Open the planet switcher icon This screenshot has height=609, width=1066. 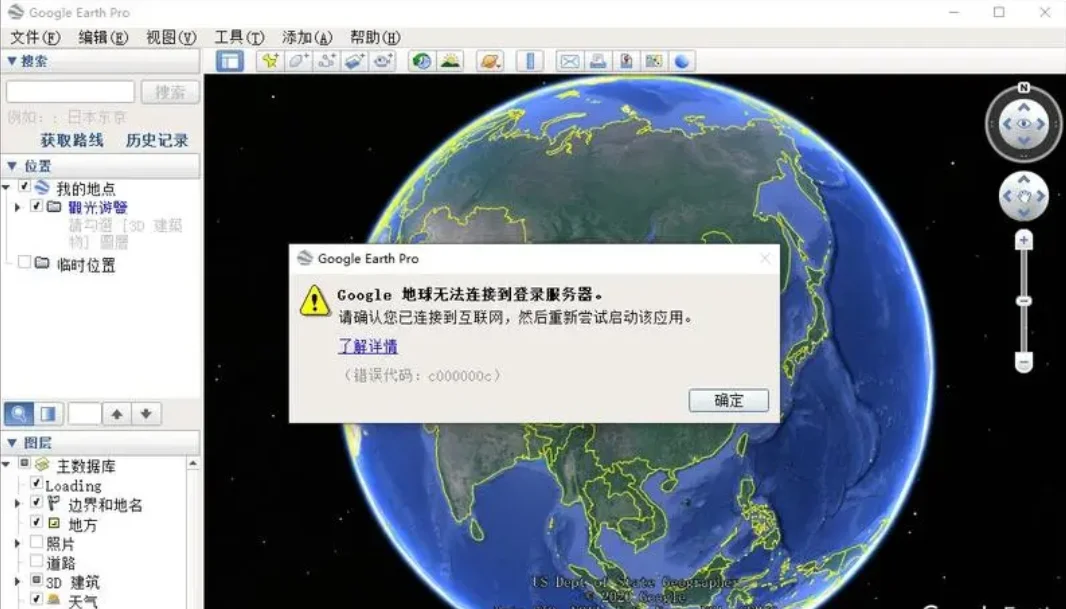tap(489, 61)
